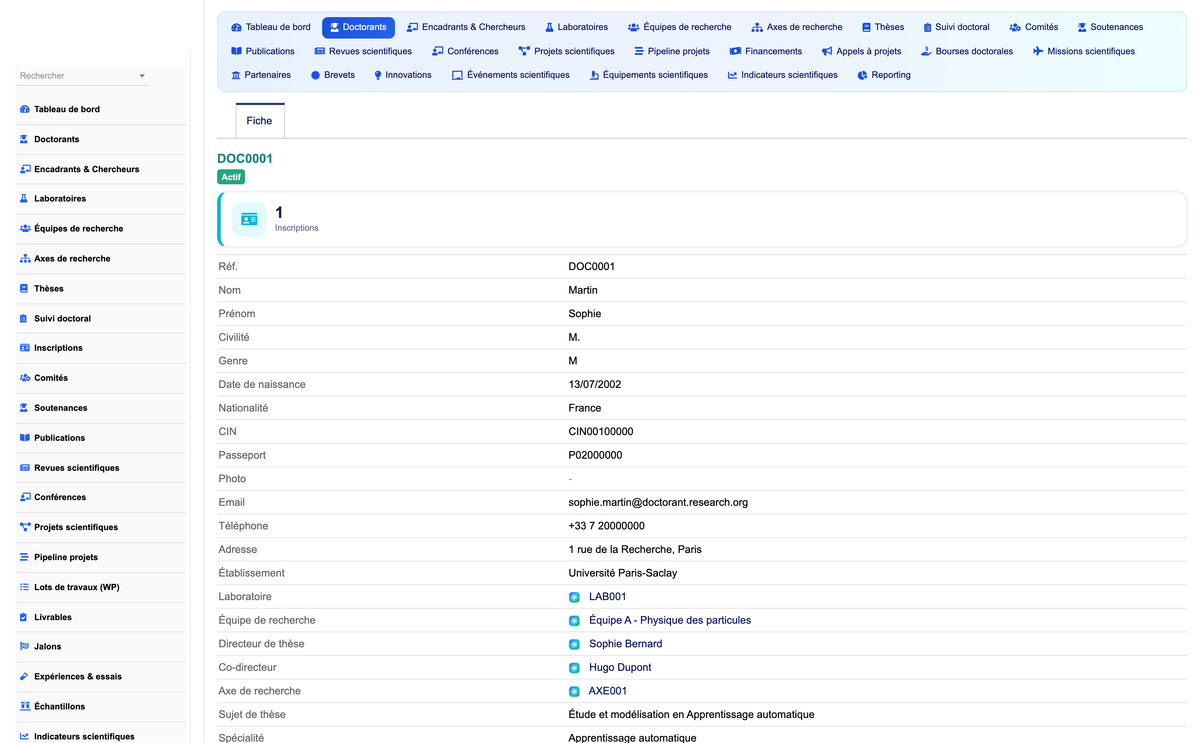Open Équipements scientifiques in top menu
The height and width of the screenshot is (743, 1200).
(x=649, y=75)
